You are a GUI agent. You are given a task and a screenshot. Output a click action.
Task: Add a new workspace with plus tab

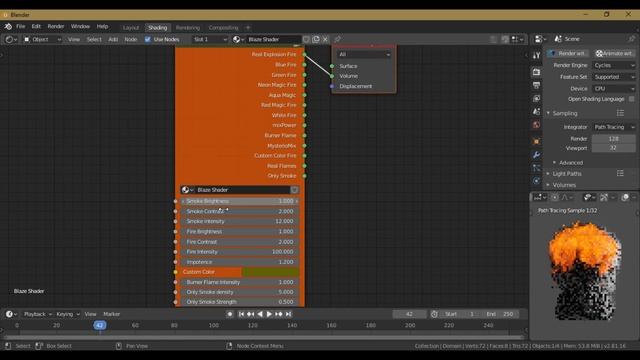(x=248, y=28)
